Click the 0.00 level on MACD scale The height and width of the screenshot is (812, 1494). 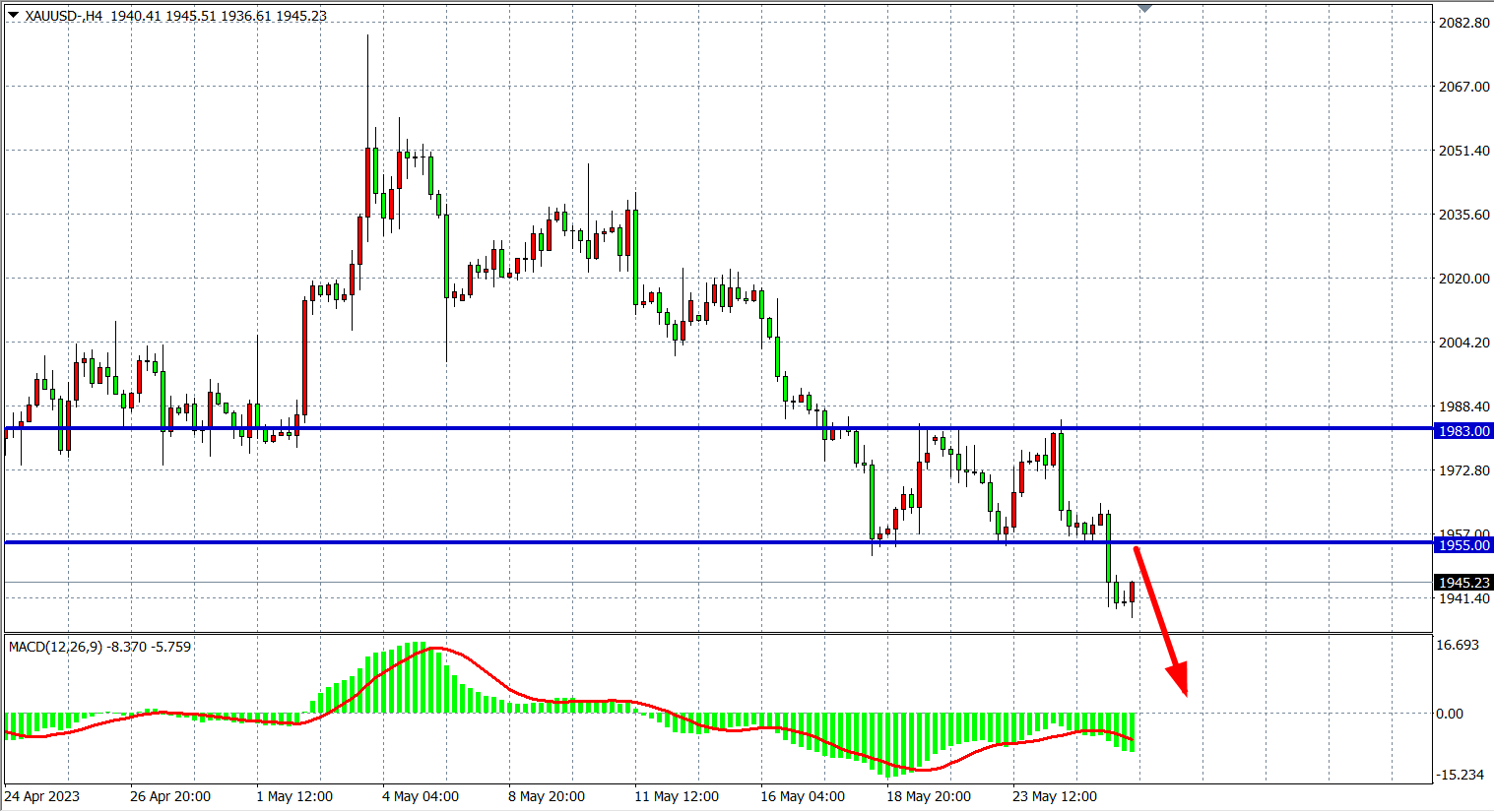click(x=1450, y=714)
